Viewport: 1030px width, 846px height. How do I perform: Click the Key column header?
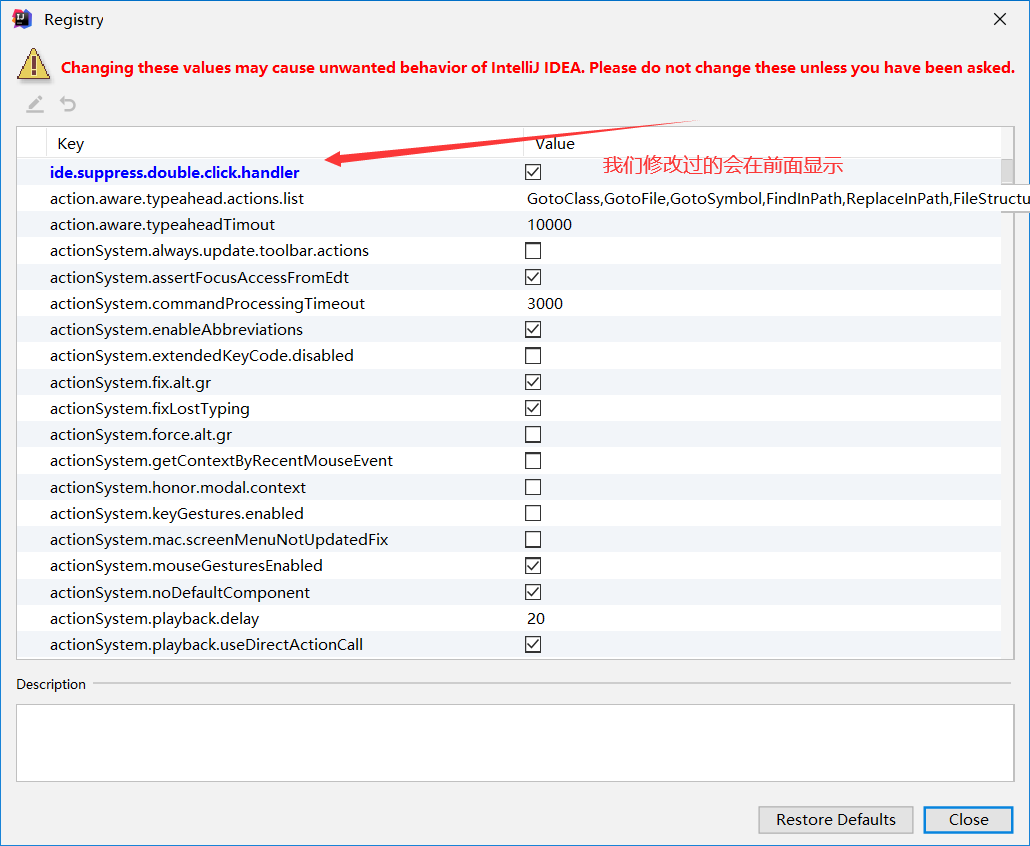(284, 143)
